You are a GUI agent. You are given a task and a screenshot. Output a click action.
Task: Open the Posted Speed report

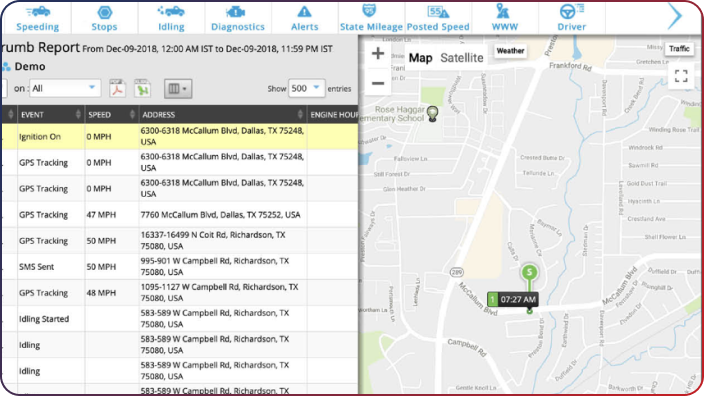(x=438, y=18)
